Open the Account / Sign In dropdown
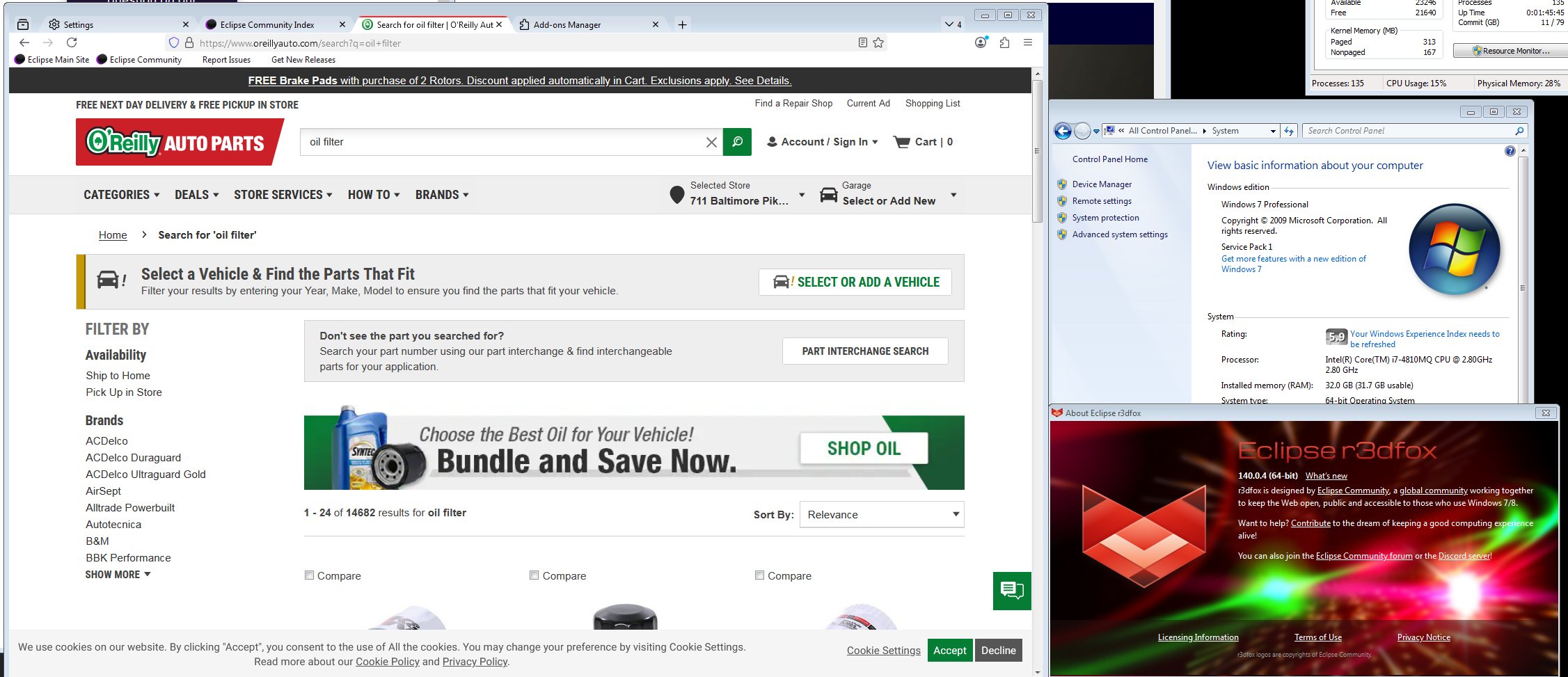Image resolution: width=1568 pixels, height=677 pixels. 823,142
